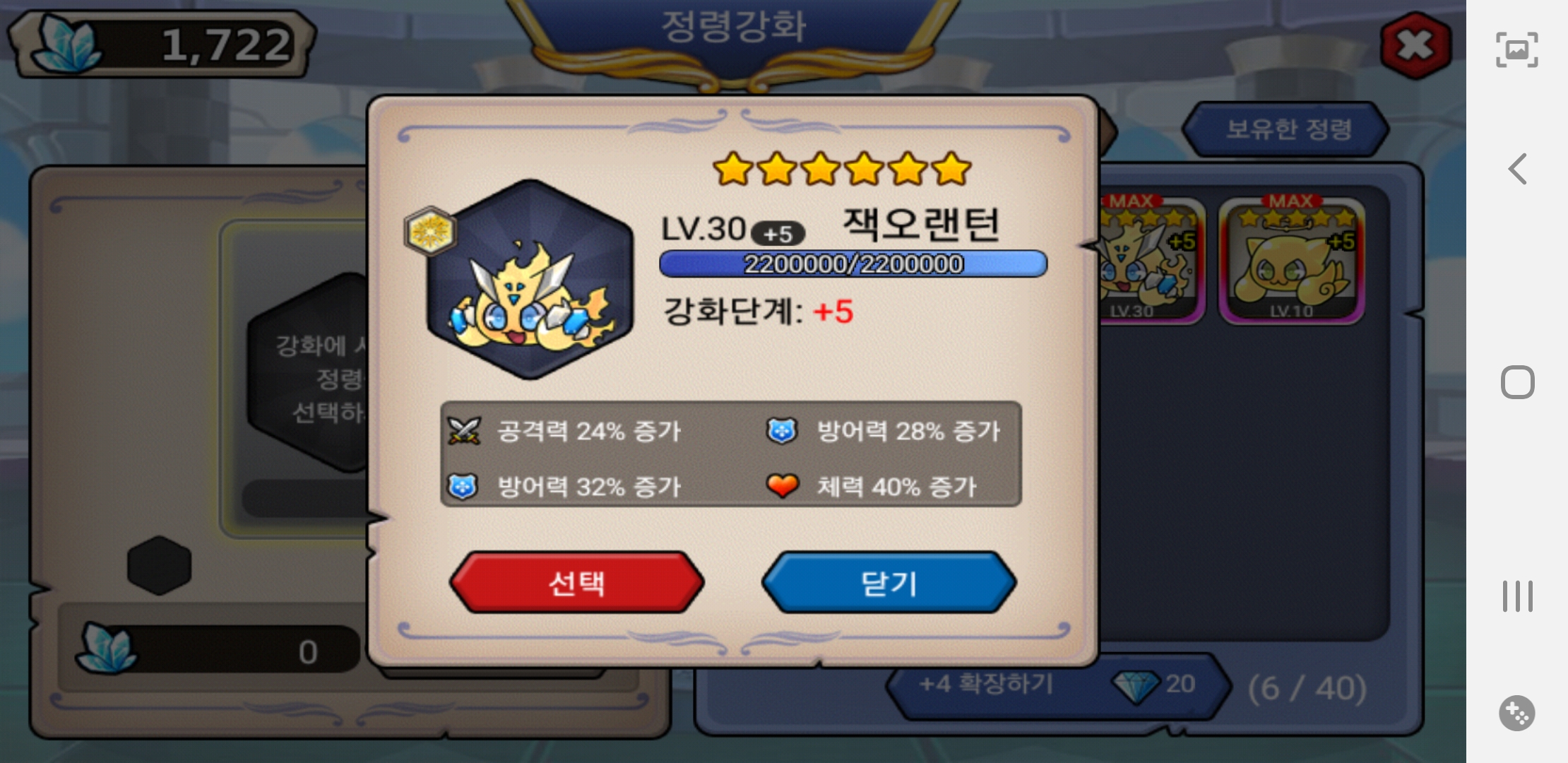This screenshot has width=1568, height=763.
Task: Click the blue 닫기 button
Action: tap(889, 582)
